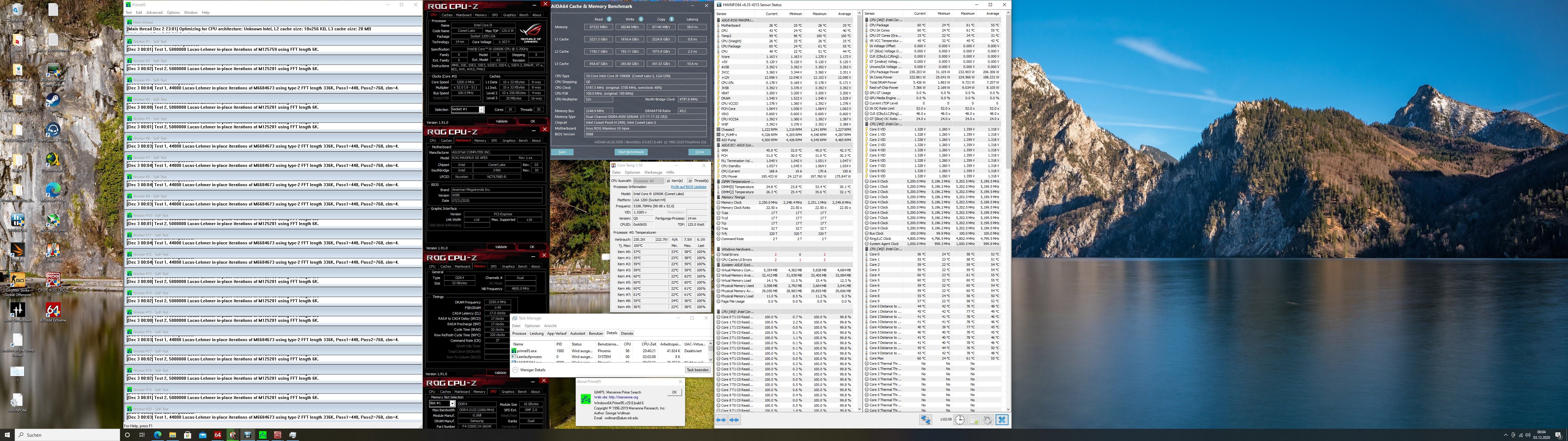Switch to Caches tab in top CPU-Z
The width and height of the screenshot is (1568, 441).
[x=447, y=15]
